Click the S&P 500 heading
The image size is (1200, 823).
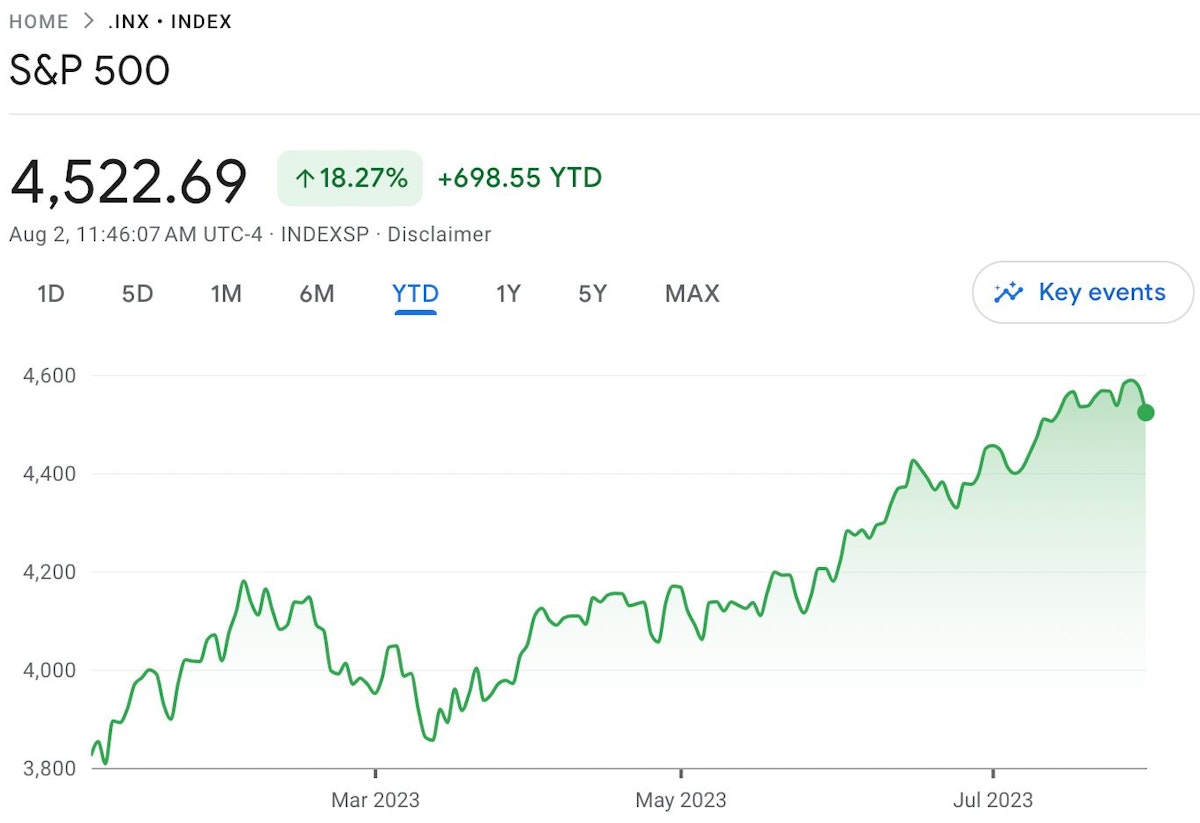coord(90,71)
